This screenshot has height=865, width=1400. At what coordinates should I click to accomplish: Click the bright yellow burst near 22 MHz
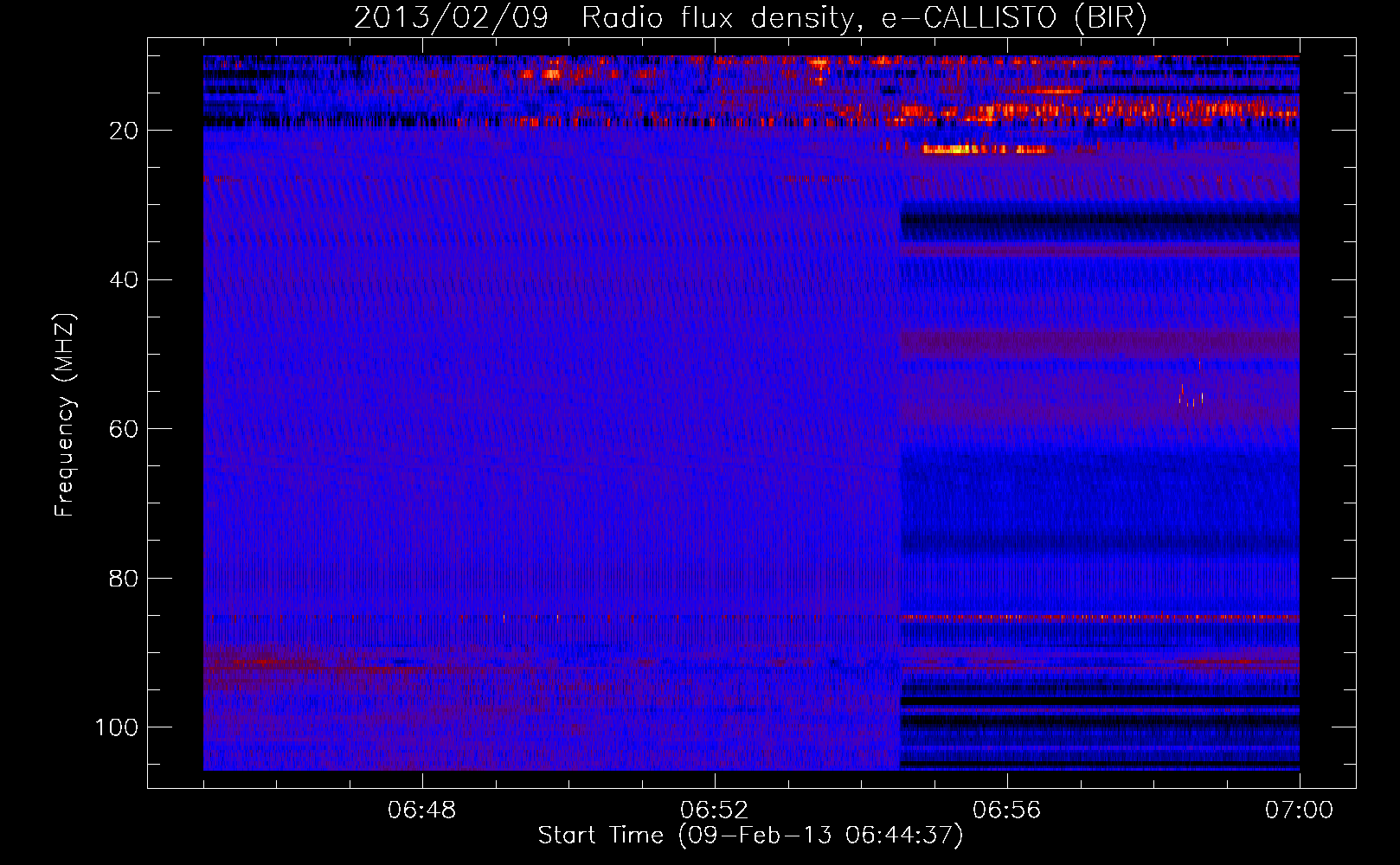click(x=986, y=150)
